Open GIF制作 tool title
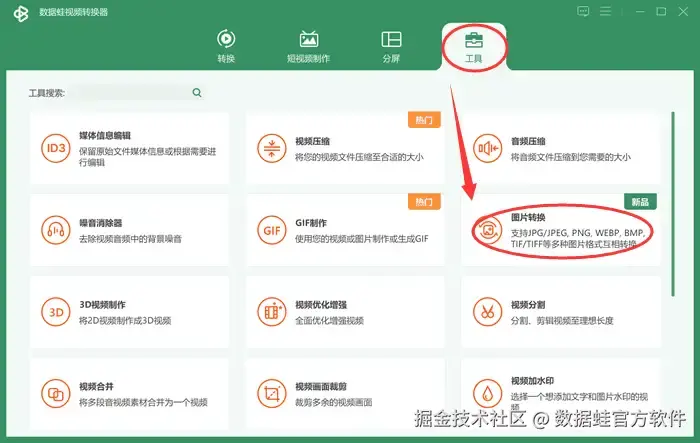Screen dimensions: 700x443 pyautogui.click(x=311, y=223)
